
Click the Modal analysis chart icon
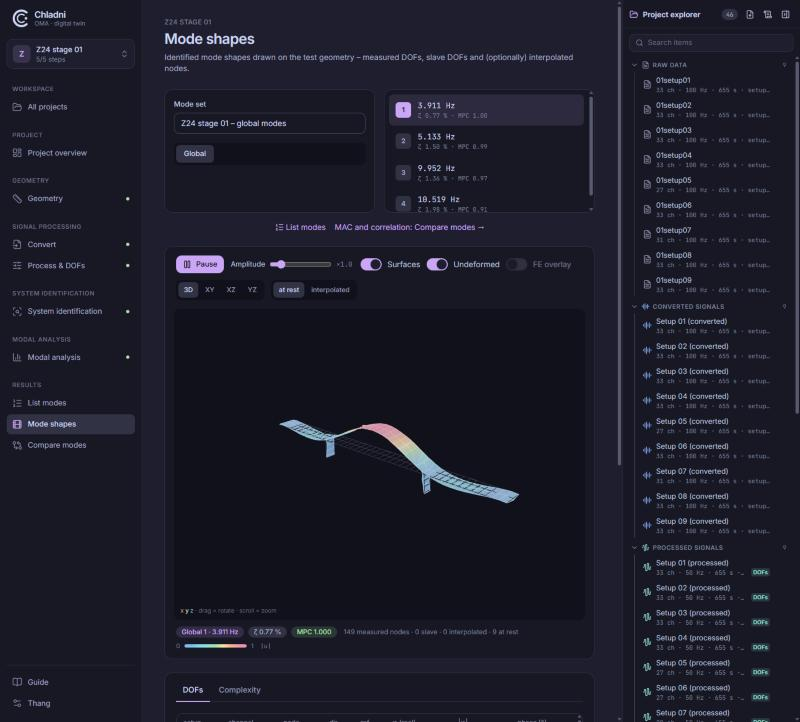pyautogui.click(x=17, y=357)
